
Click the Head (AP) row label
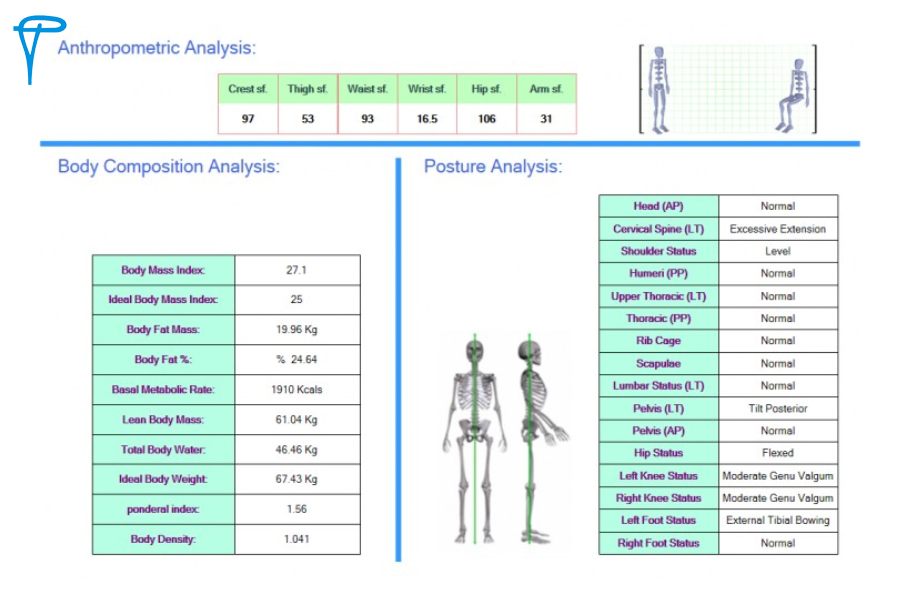658,206
